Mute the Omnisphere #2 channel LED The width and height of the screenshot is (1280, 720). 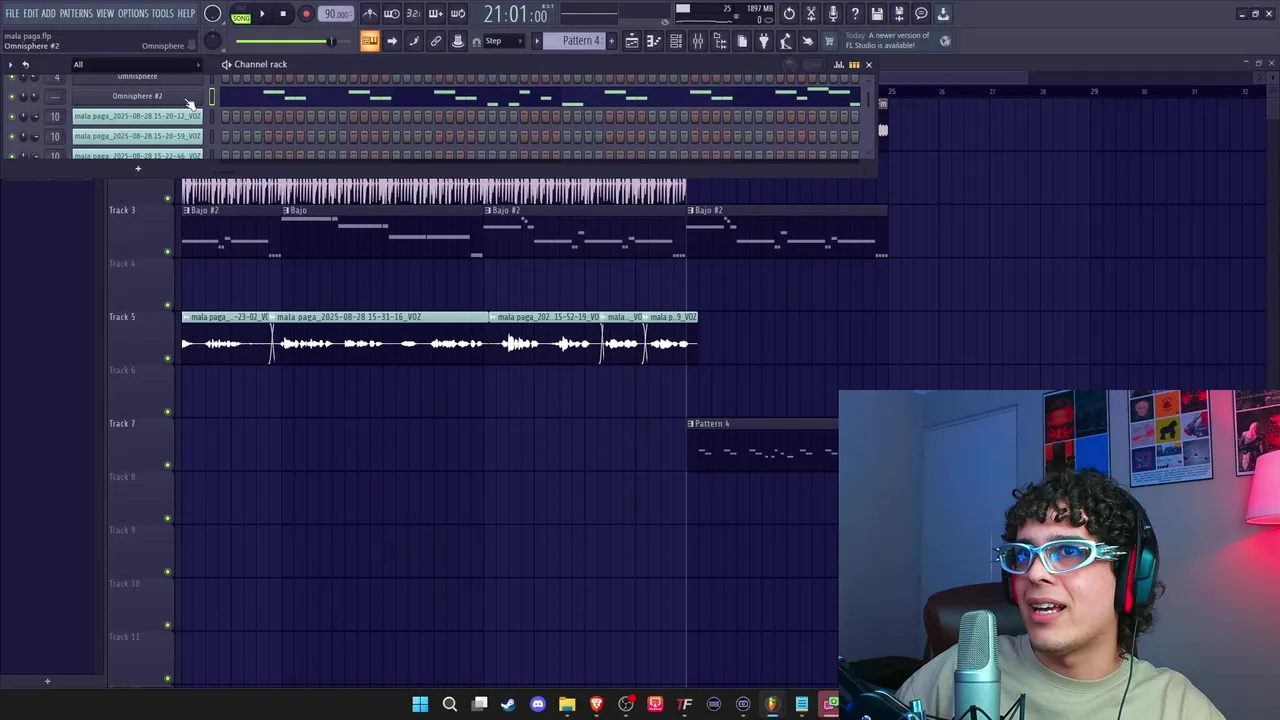[12, 97]
